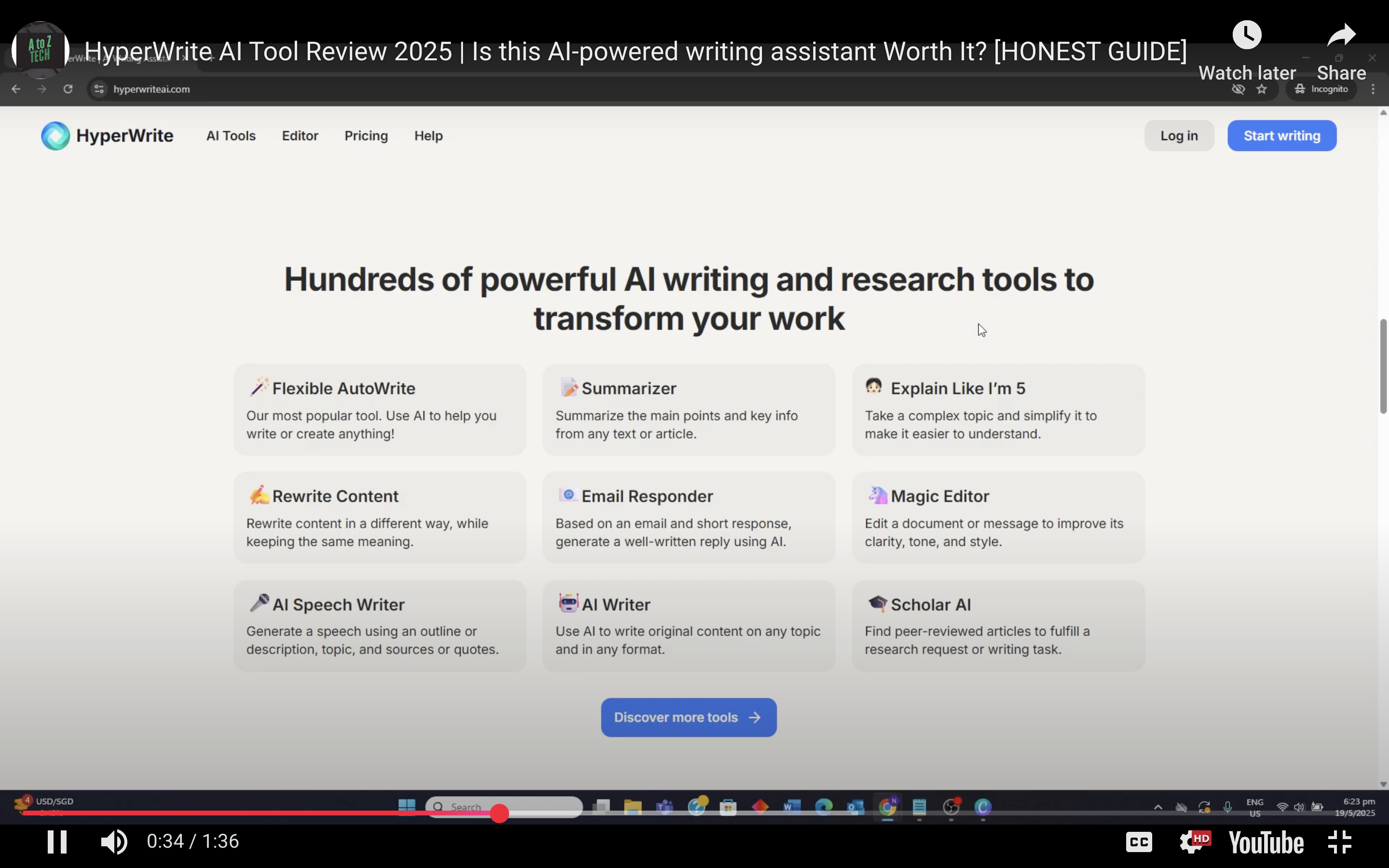Image resolution: width=1389 pixels, height=868 pixels.
Task: Pause the YouTube video
Action: [x=57, y=841]
